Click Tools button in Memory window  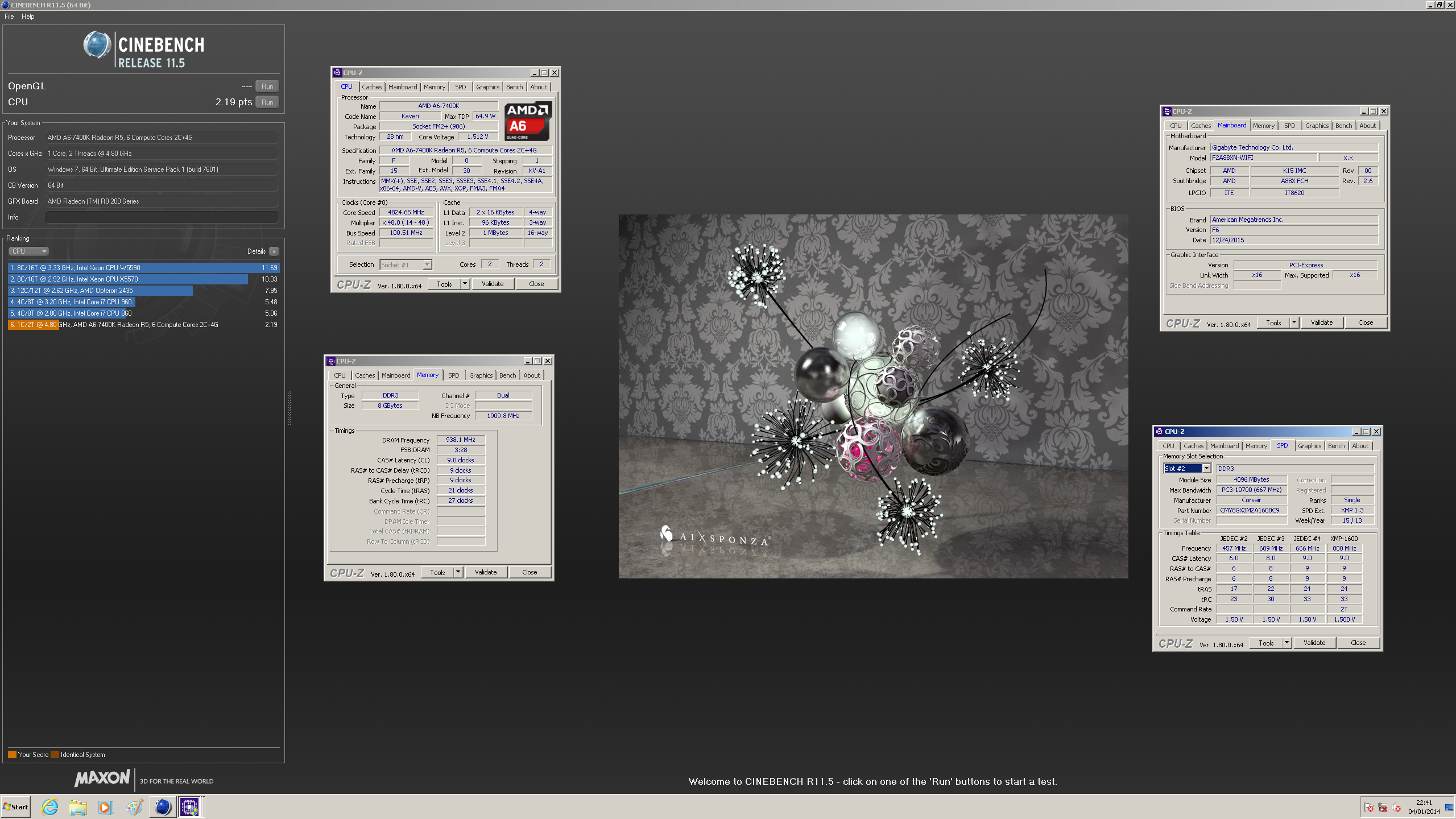click(x=437, y=572)
